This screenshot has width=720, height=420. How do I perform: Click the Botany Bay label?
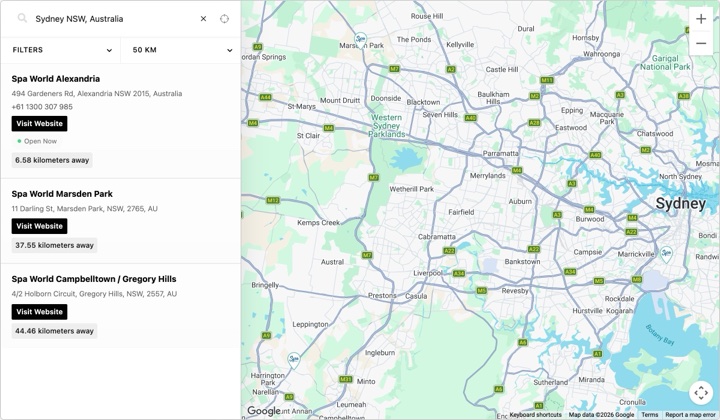click(x=660, y=335)
